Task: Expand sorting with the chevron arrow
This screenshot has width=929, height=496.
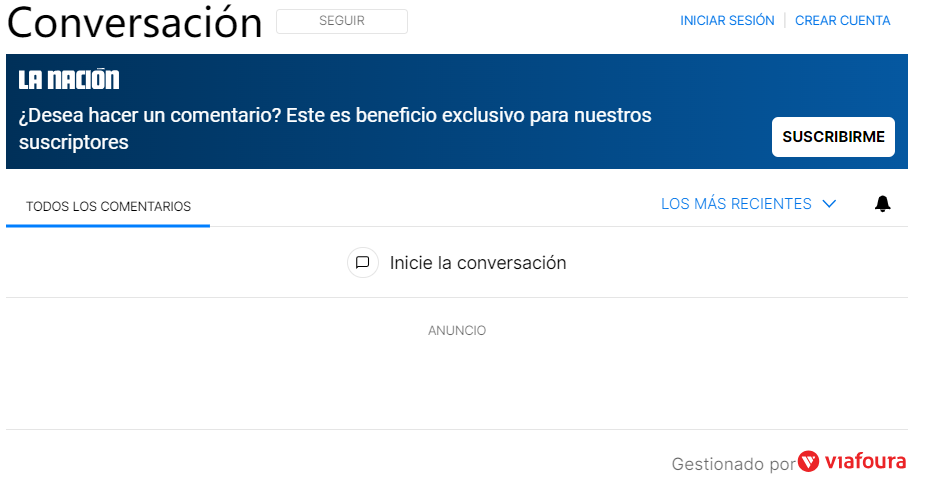Action: pos(828,204)
